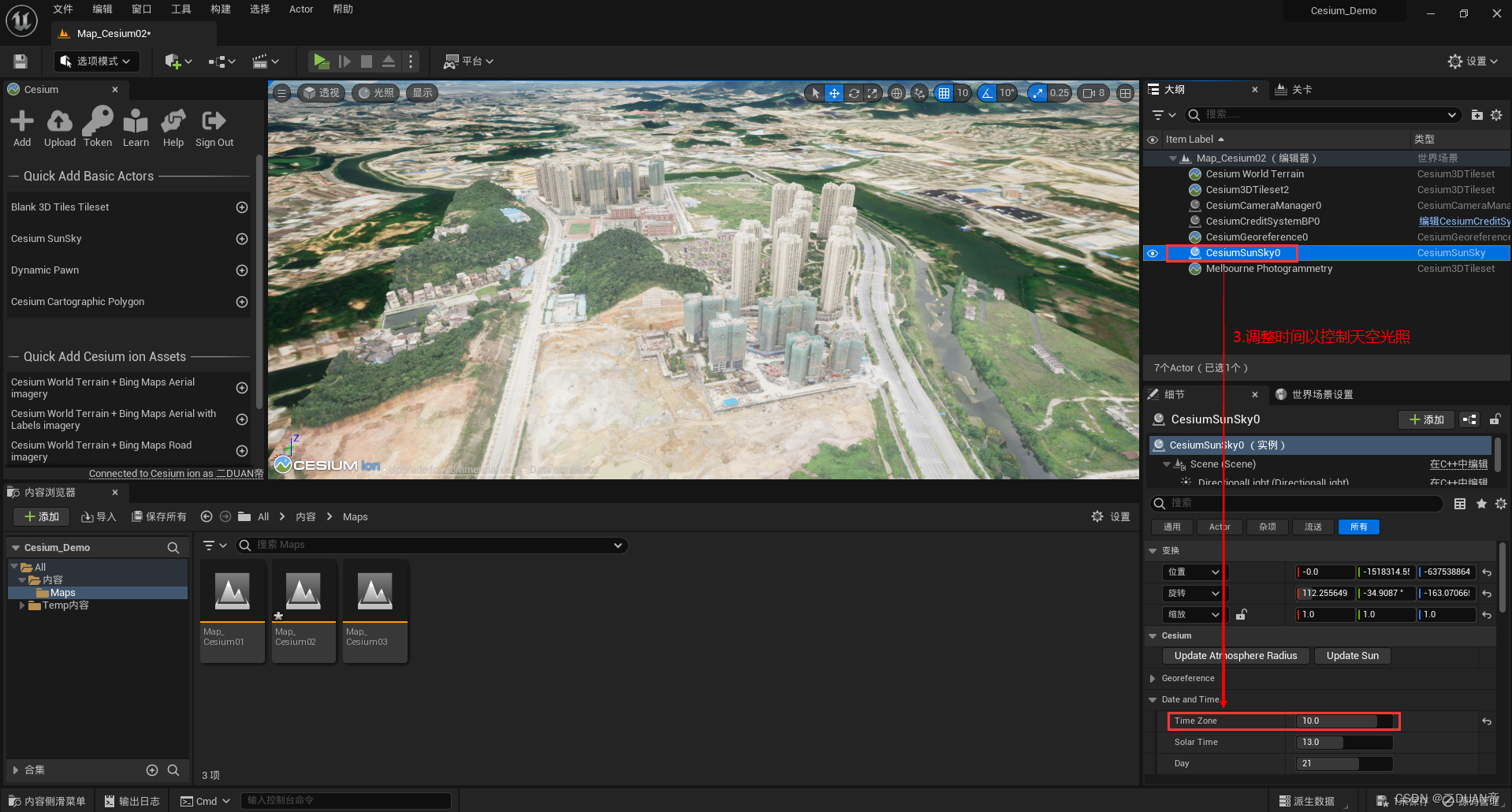Add Cesium SunSky actor
1512x812 pixels.
tap(242, 239)
